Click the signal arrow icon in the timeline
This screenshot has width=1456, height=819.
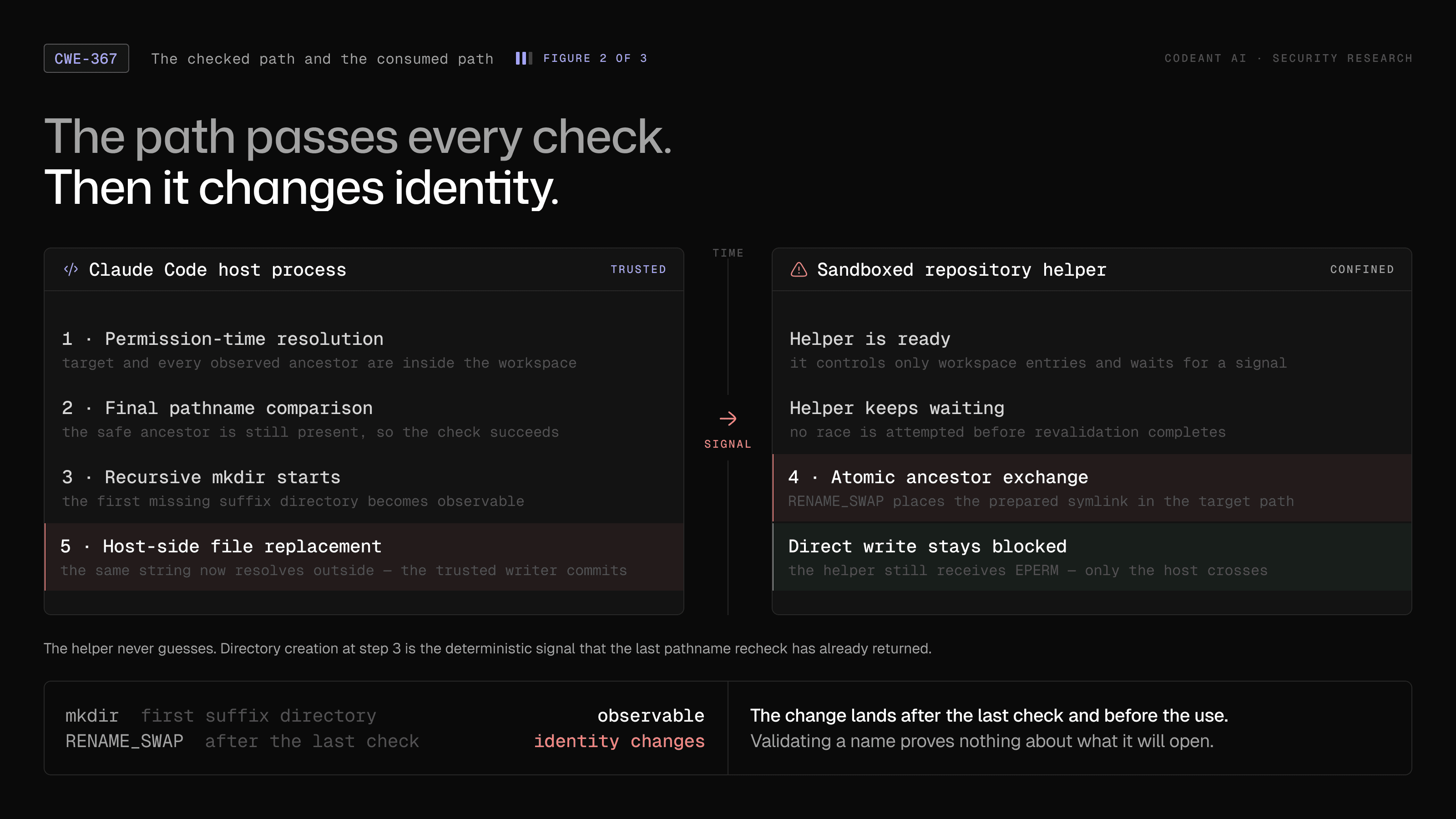coord(728,419)
